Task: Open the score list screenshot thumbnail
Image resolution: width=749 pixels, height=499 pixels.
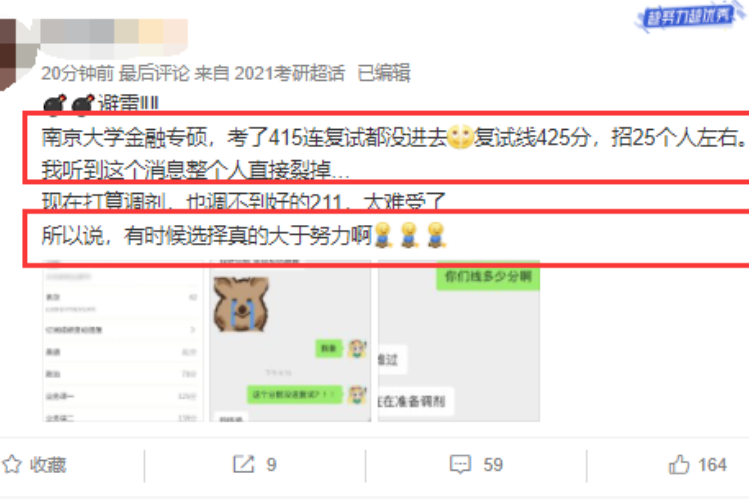Action: [123, 341]
